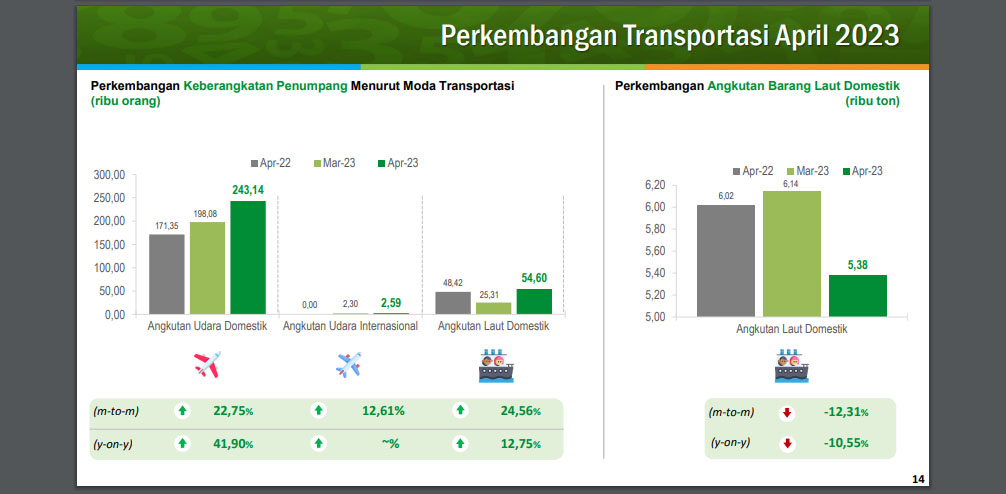The height and width of the screenshot is (494, 1006).
Task: Select the 25,31 Mar-23 bar
Action: point(493,309)
